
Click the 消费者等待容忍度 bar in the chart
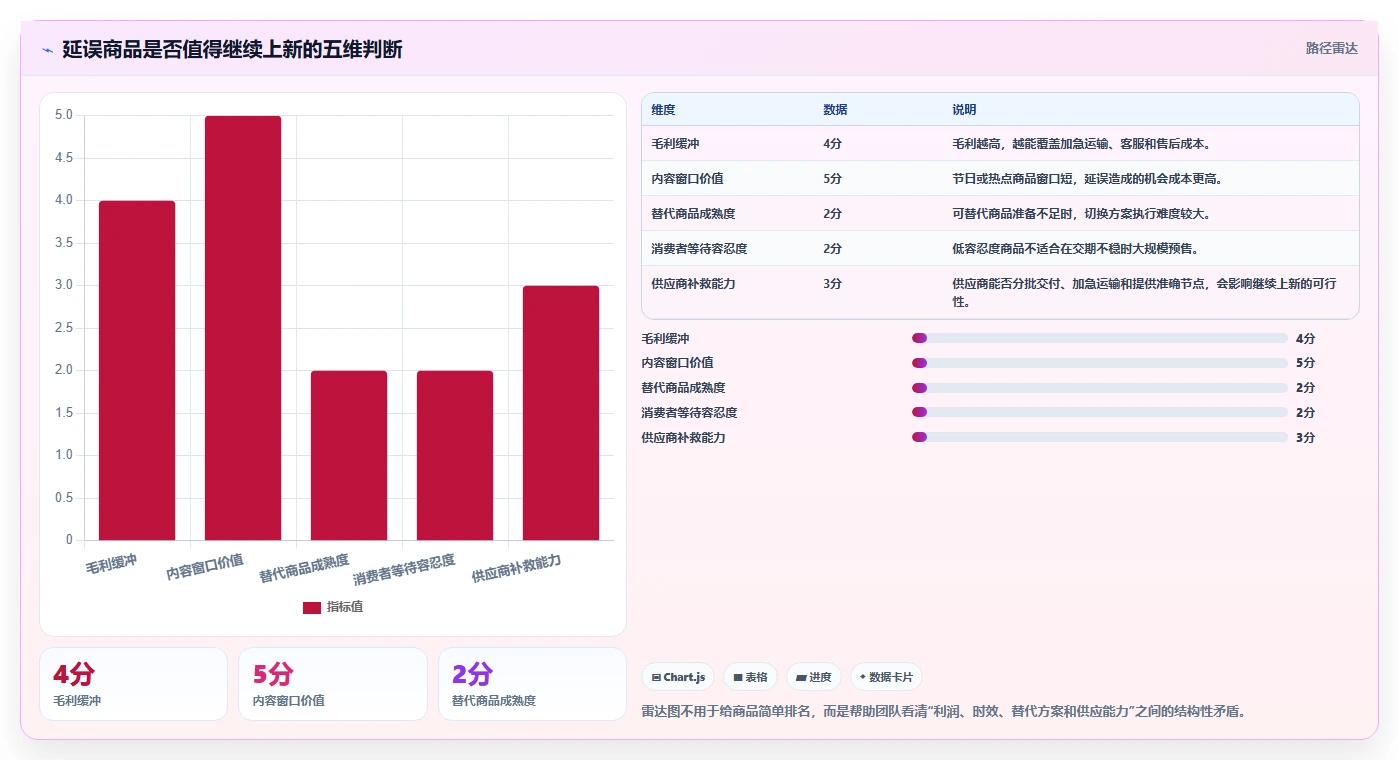(455, 455)
